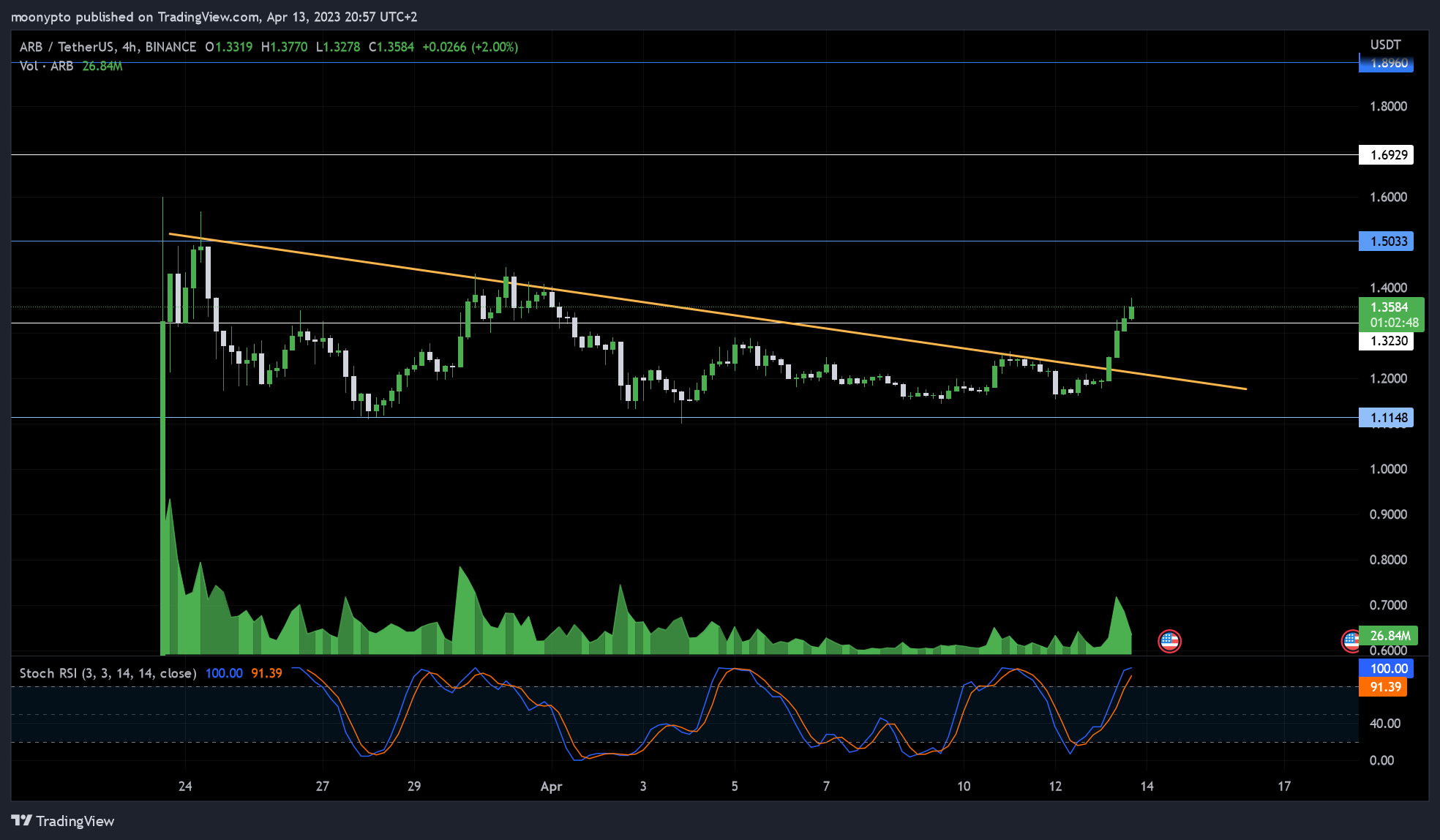Click the 1.8960 top price label

coord(1386,64)
